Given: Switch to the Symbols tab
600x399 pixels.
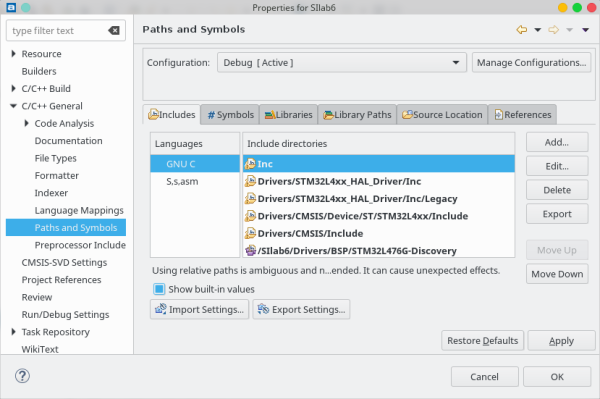Looking at the screenshot, I should [x=230, y=114].
